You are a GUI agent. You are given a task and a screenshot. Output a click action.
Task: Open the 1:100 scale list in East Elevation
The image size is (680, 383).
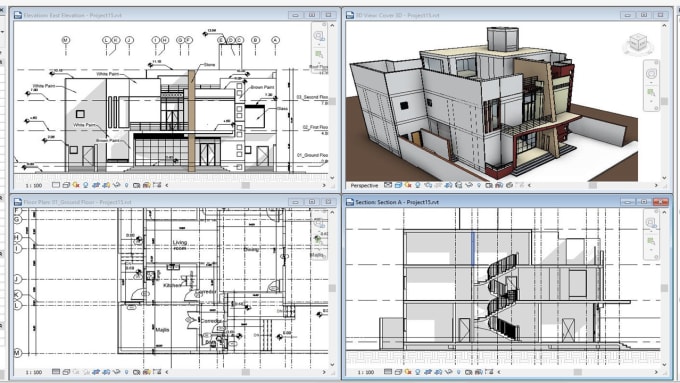pos(34,186)
